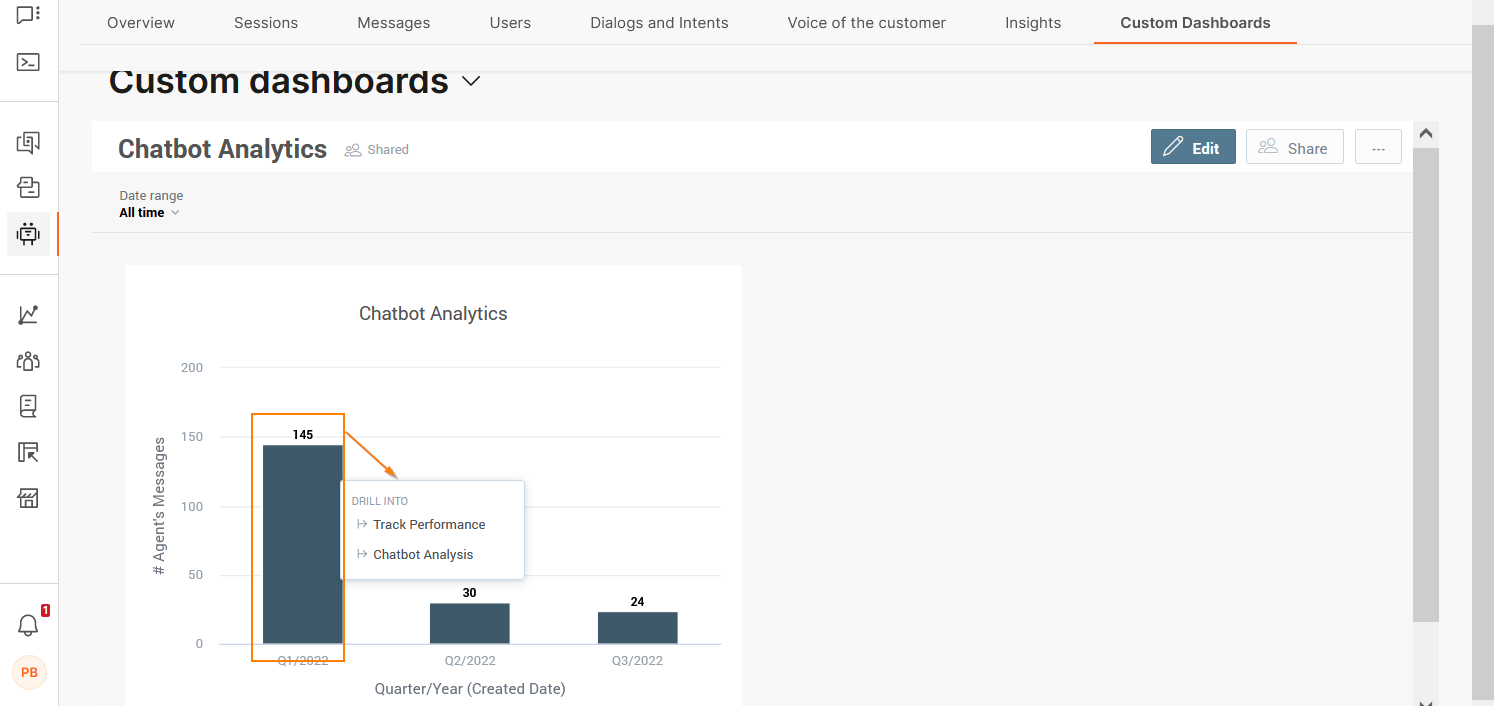Switch to the Overview tab
1494x706 pixels.
tap(141, 22)
